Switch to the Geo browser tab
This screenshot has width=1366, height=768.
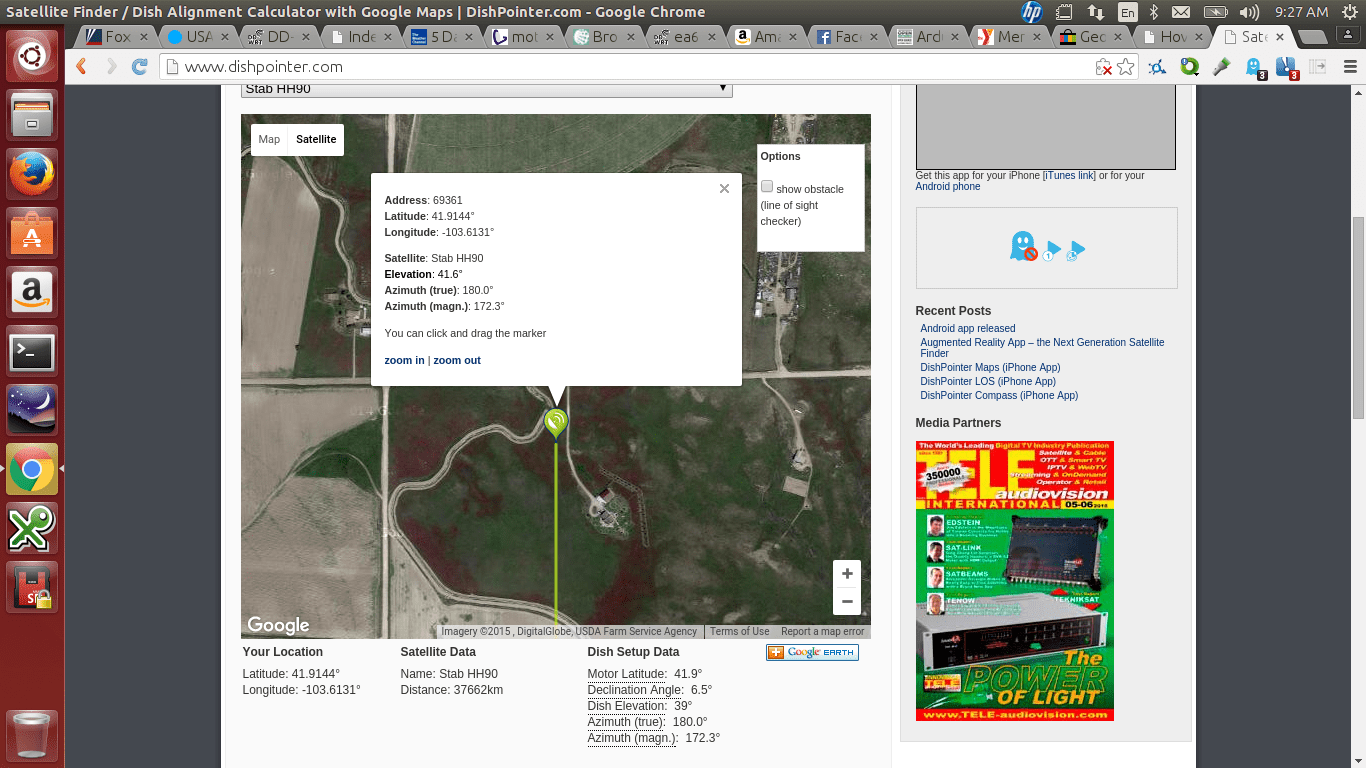click(1091, 37)
